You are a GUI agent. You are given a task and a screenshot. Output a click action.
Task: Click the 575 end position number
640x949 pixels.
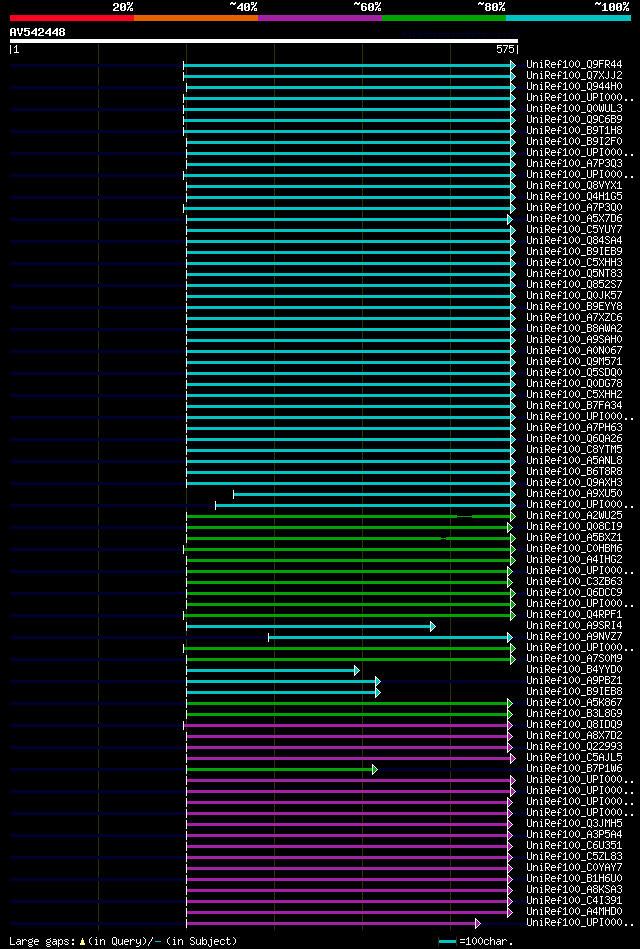coord(506,50)
